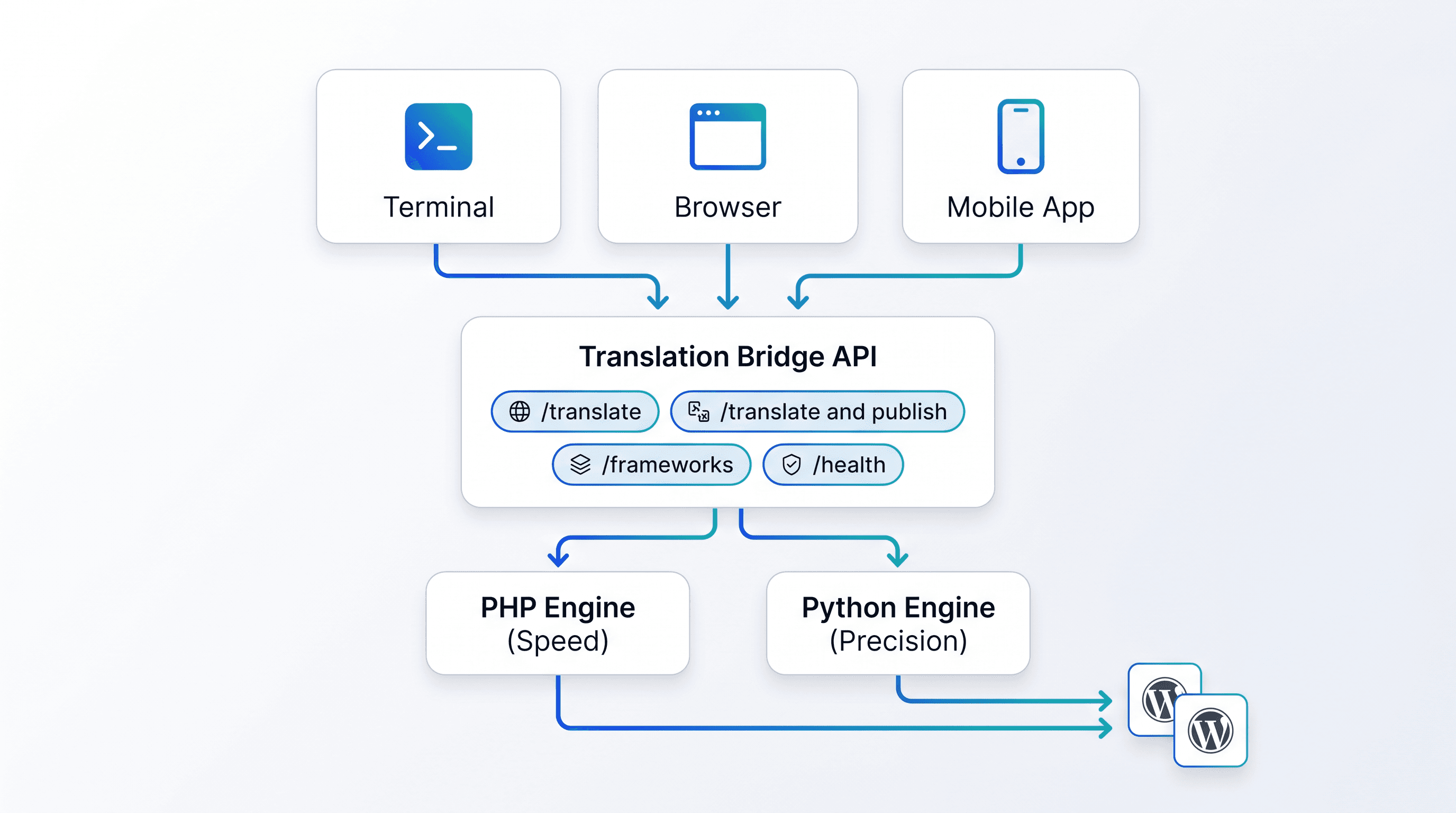Click the Terminal label text

point(439,207)
